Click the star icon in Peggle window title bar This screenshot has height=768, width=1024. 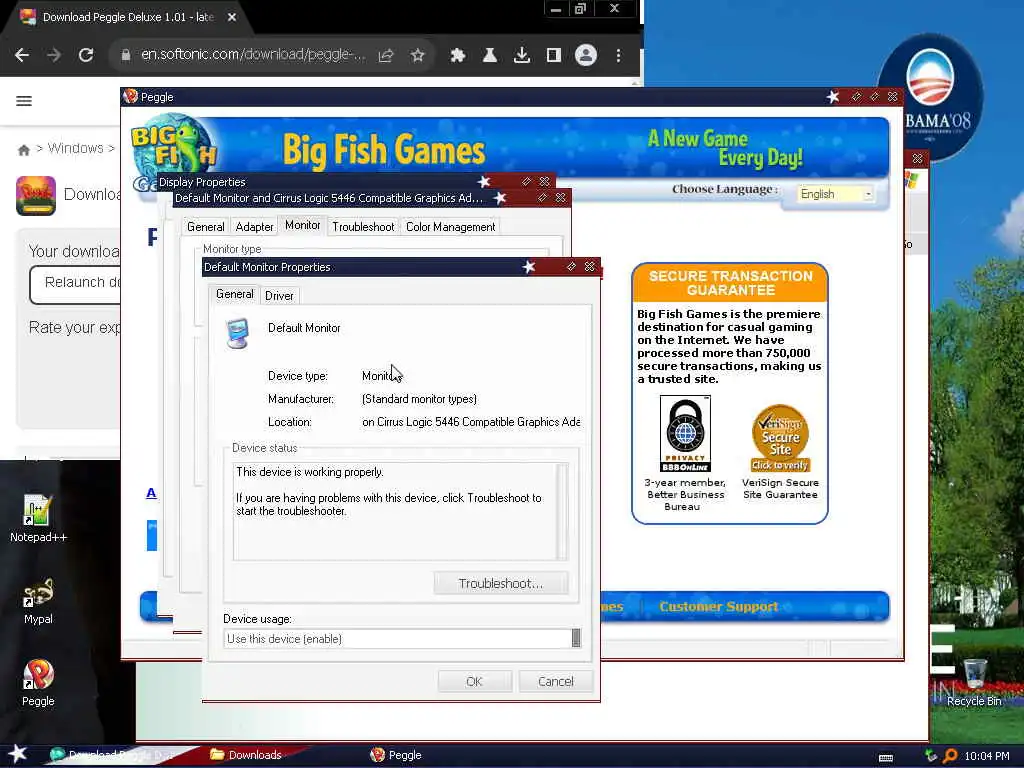(x=833, y=97)
